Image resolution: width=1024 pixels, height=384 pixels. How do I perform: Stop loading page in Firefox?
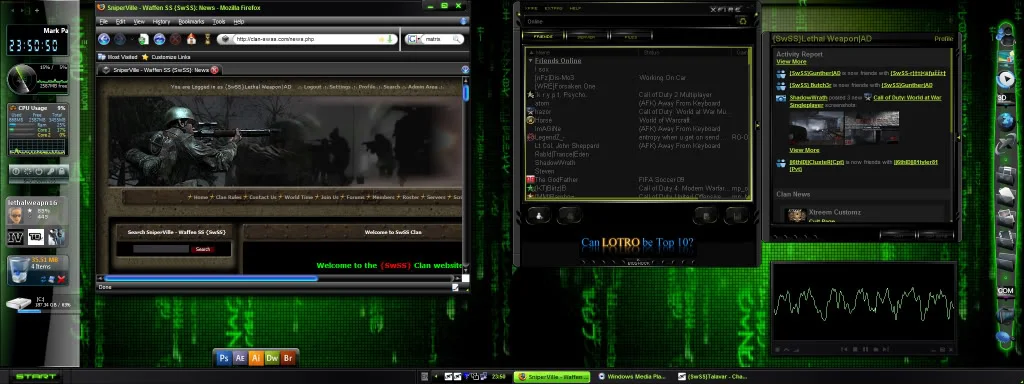click(x=176, y=39)
